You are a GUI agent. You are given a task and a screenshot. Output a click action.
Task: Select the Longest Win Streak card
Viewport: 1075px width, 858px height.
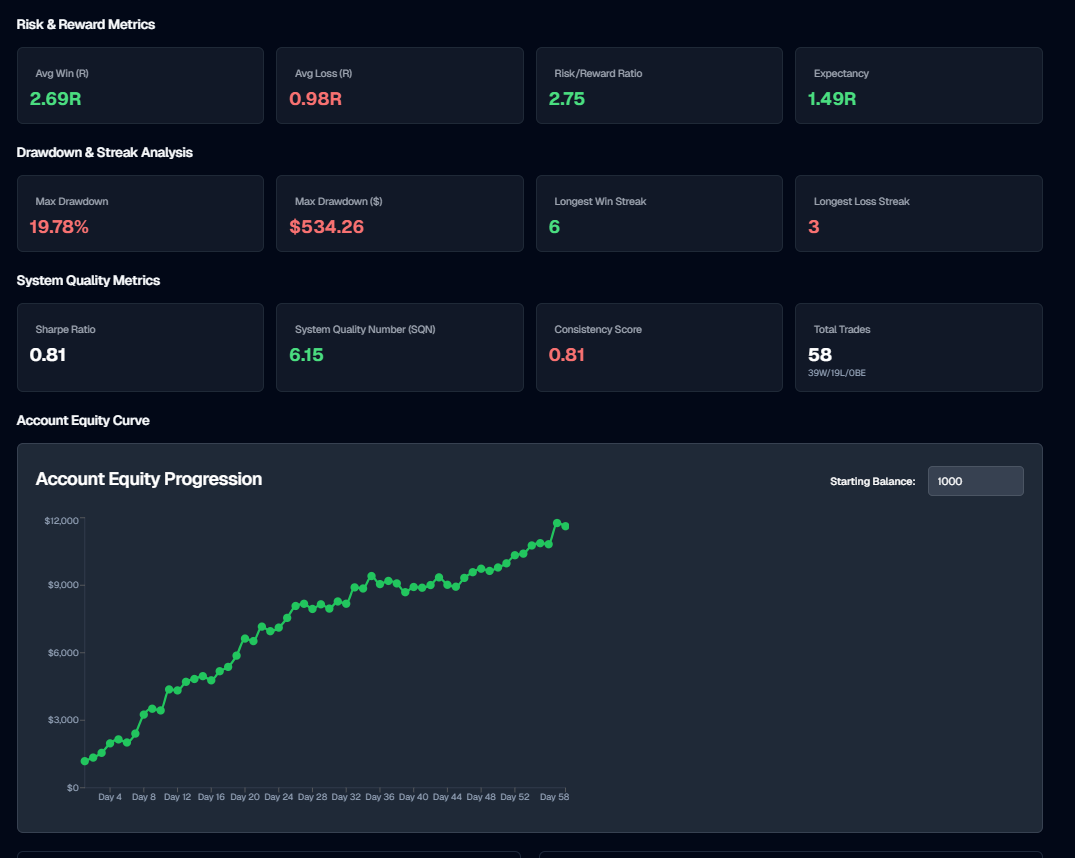[x=659, y=213]
